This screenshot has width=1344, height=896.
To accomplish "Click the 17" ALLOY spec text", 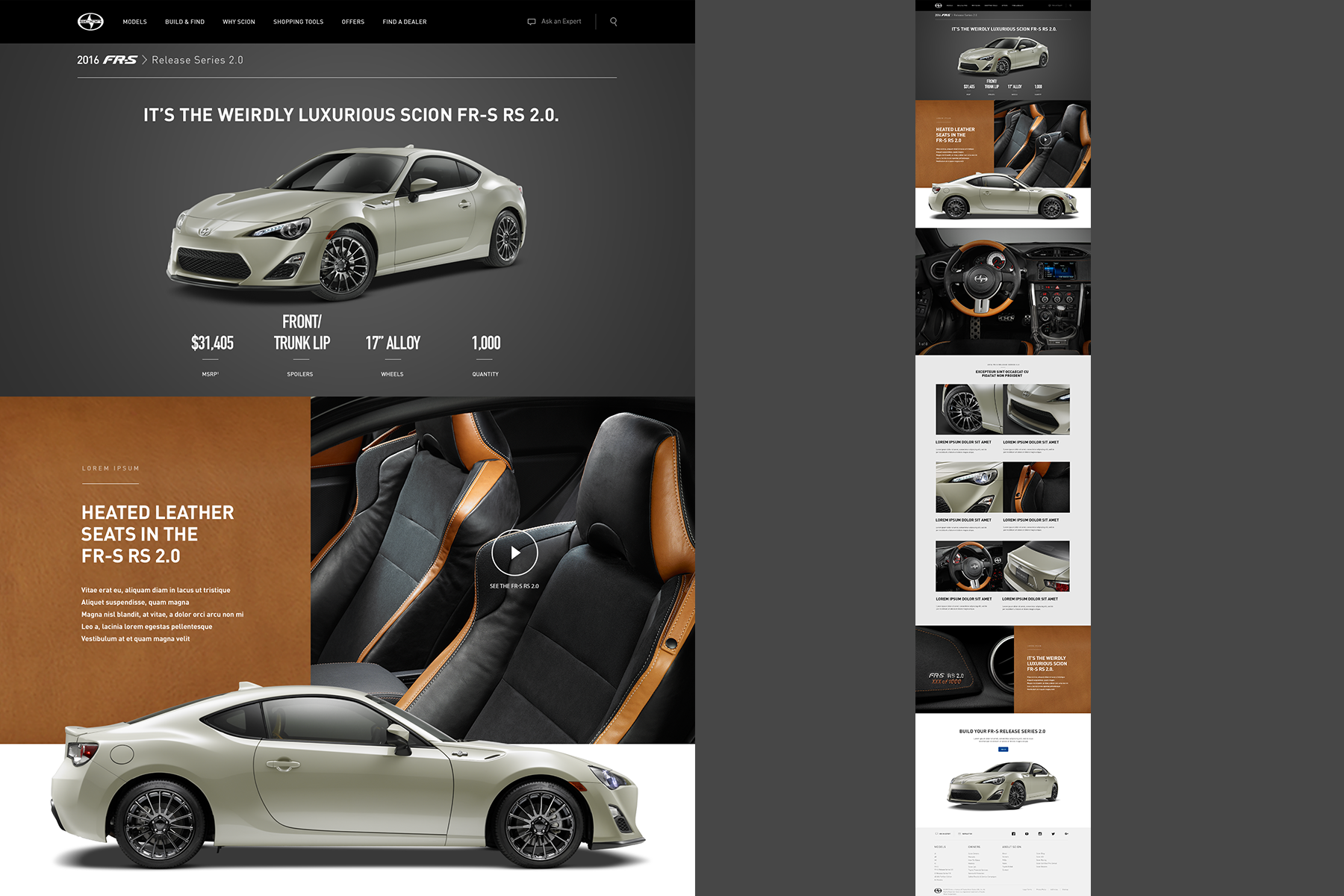I will pos(393,343).
